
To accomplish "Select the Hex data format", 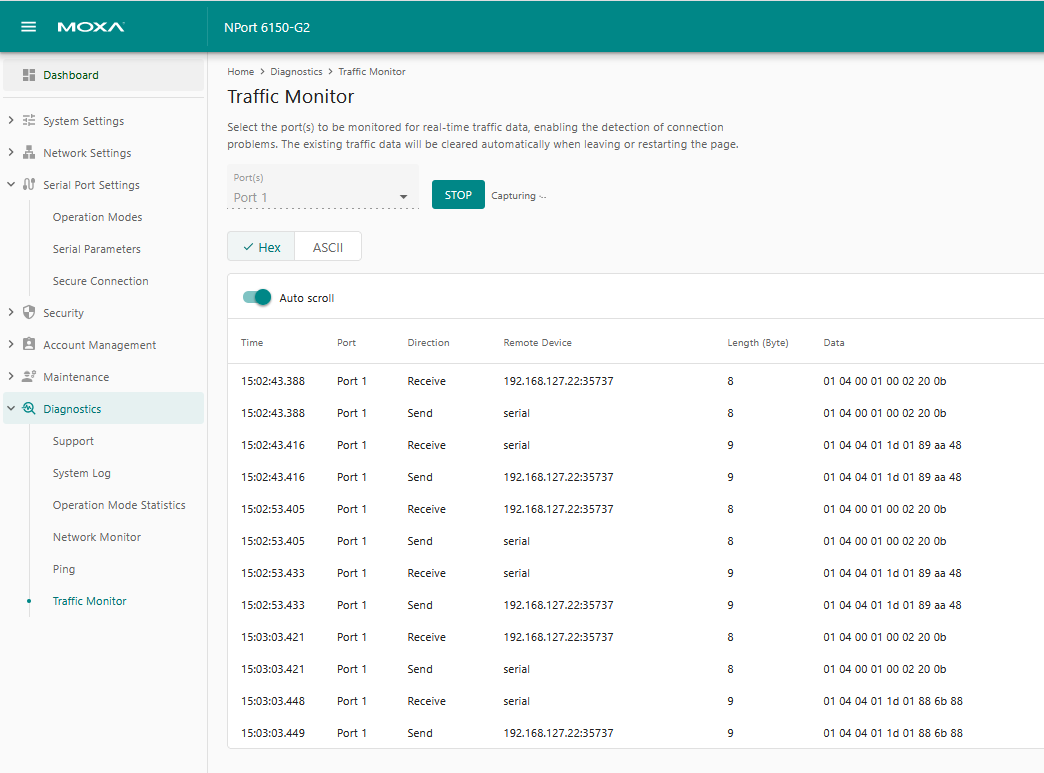I will point(262,247).
